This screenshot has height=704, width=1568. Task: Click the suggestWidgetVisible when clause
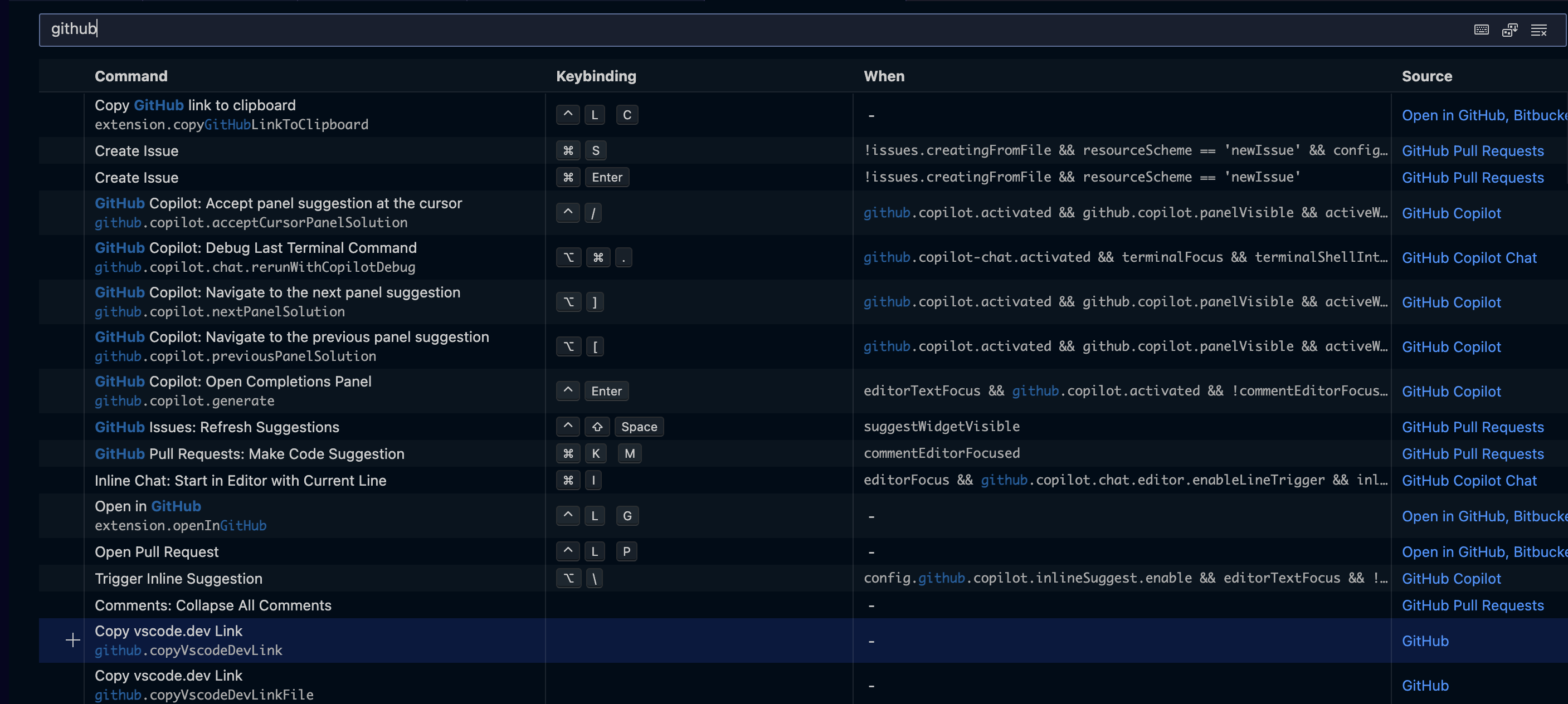click(941, 427)
